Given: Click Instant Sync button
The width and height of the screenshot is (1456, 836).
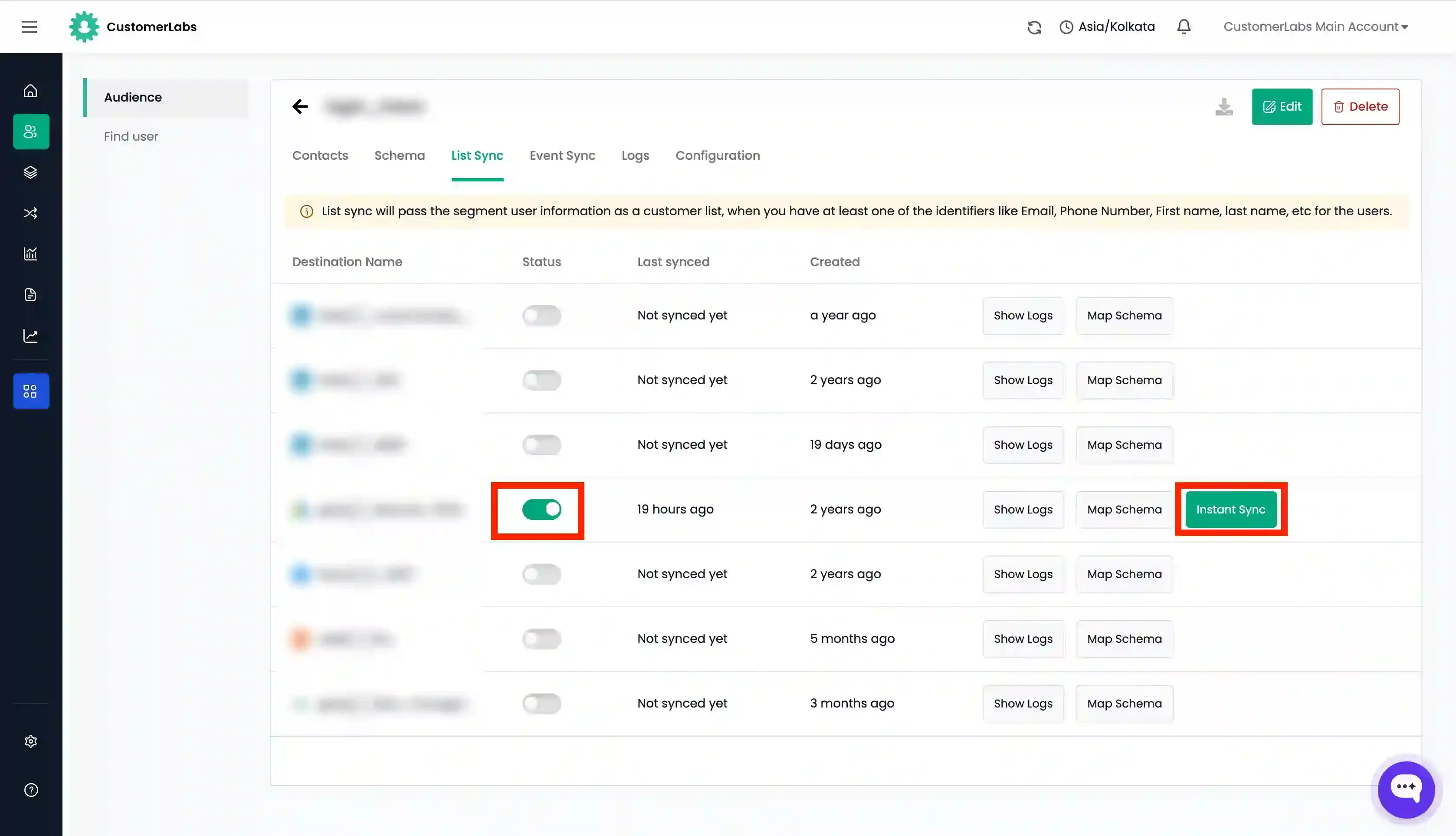Looking at the screenshot, I should pyautogui.click(x=1230, y=509).
